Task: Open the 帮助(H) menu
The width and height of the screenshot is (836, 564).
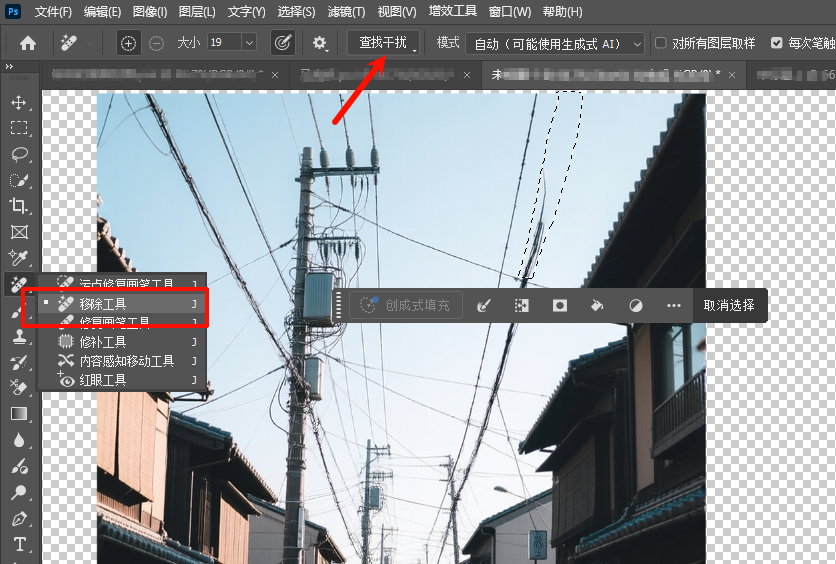Action: tap(562, 12)
